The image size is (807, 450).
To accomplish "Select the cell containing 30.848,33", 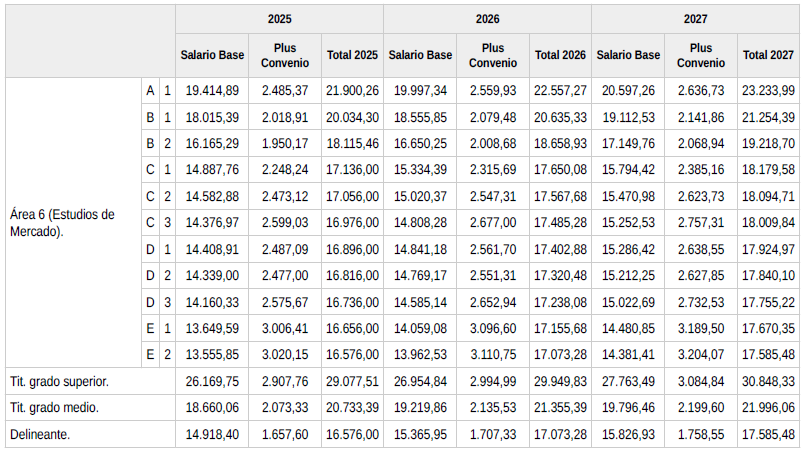I will click(768, 381).
